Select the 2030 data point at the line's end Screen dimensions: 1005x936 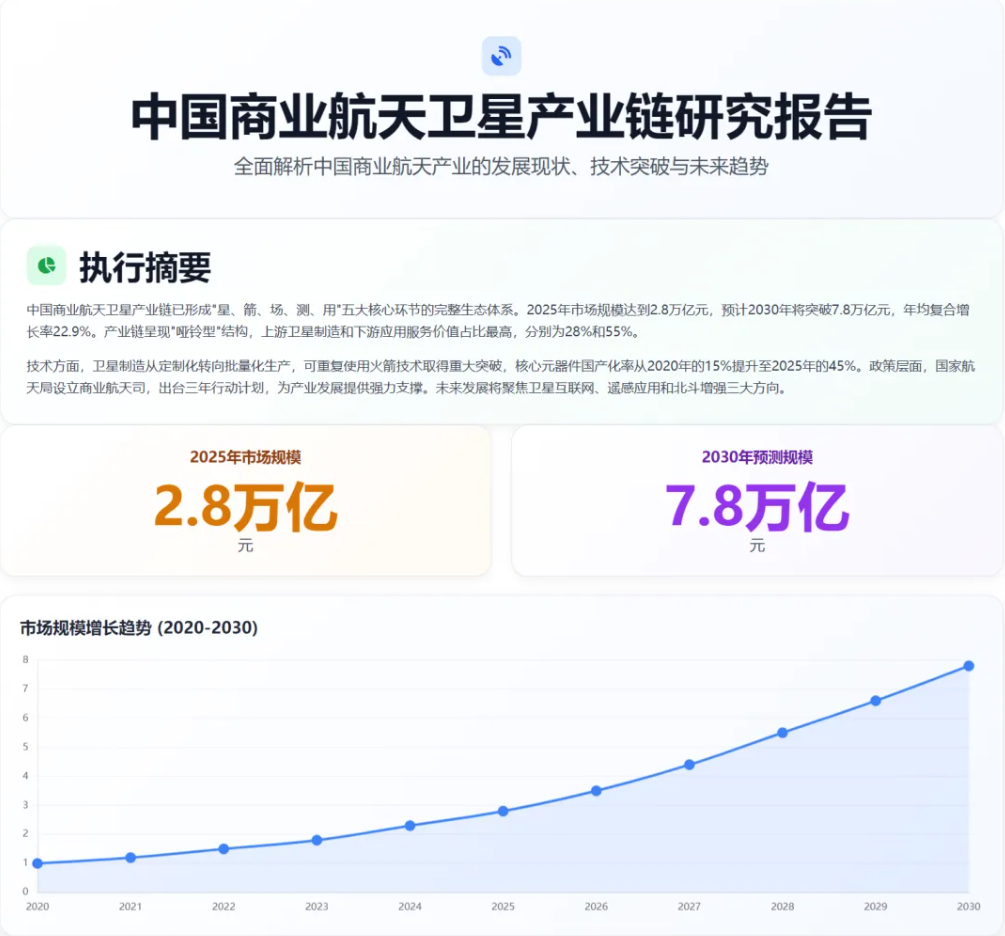968,666
